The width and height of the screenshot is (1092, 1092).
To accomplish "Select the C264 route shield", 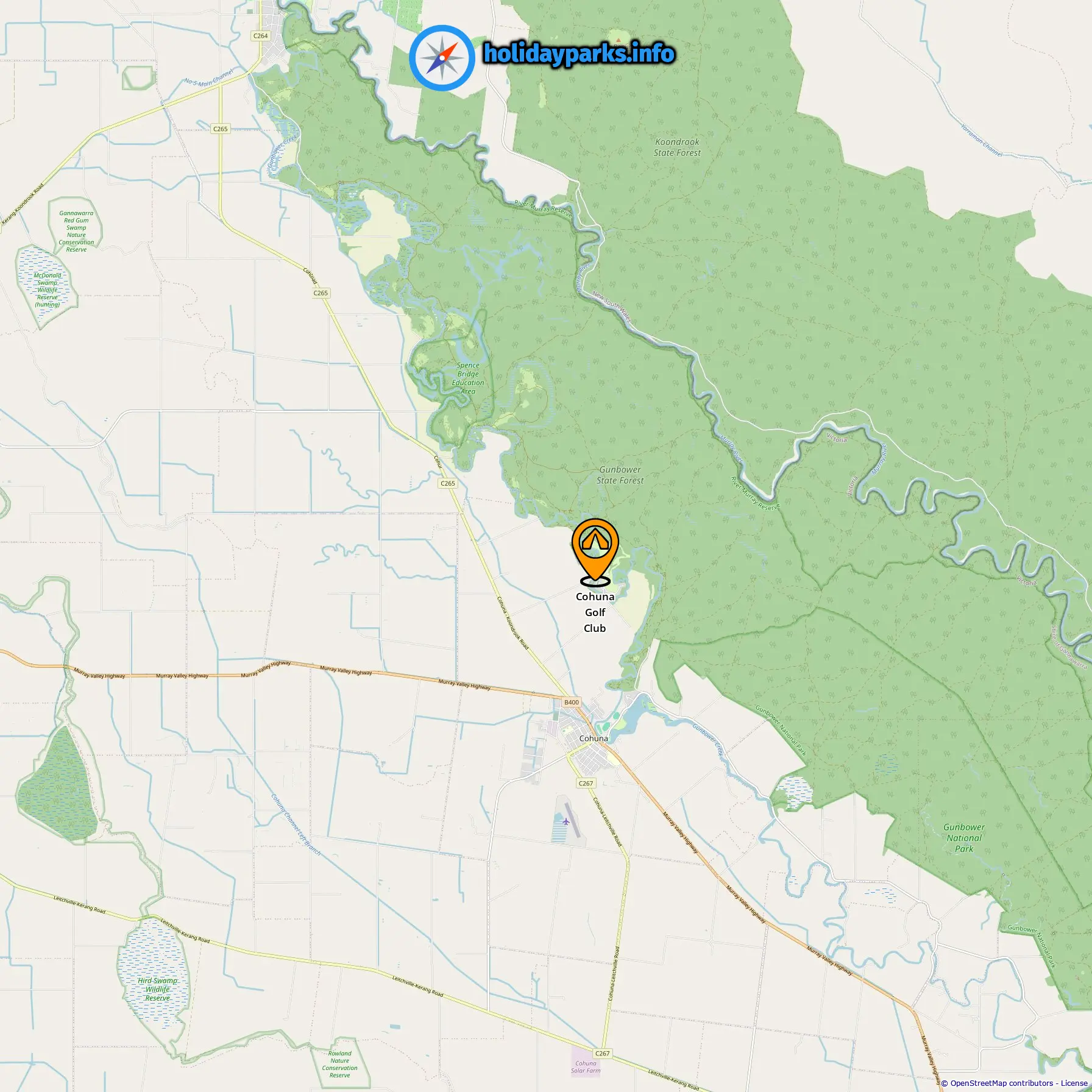I will click(x=261, y=36).
